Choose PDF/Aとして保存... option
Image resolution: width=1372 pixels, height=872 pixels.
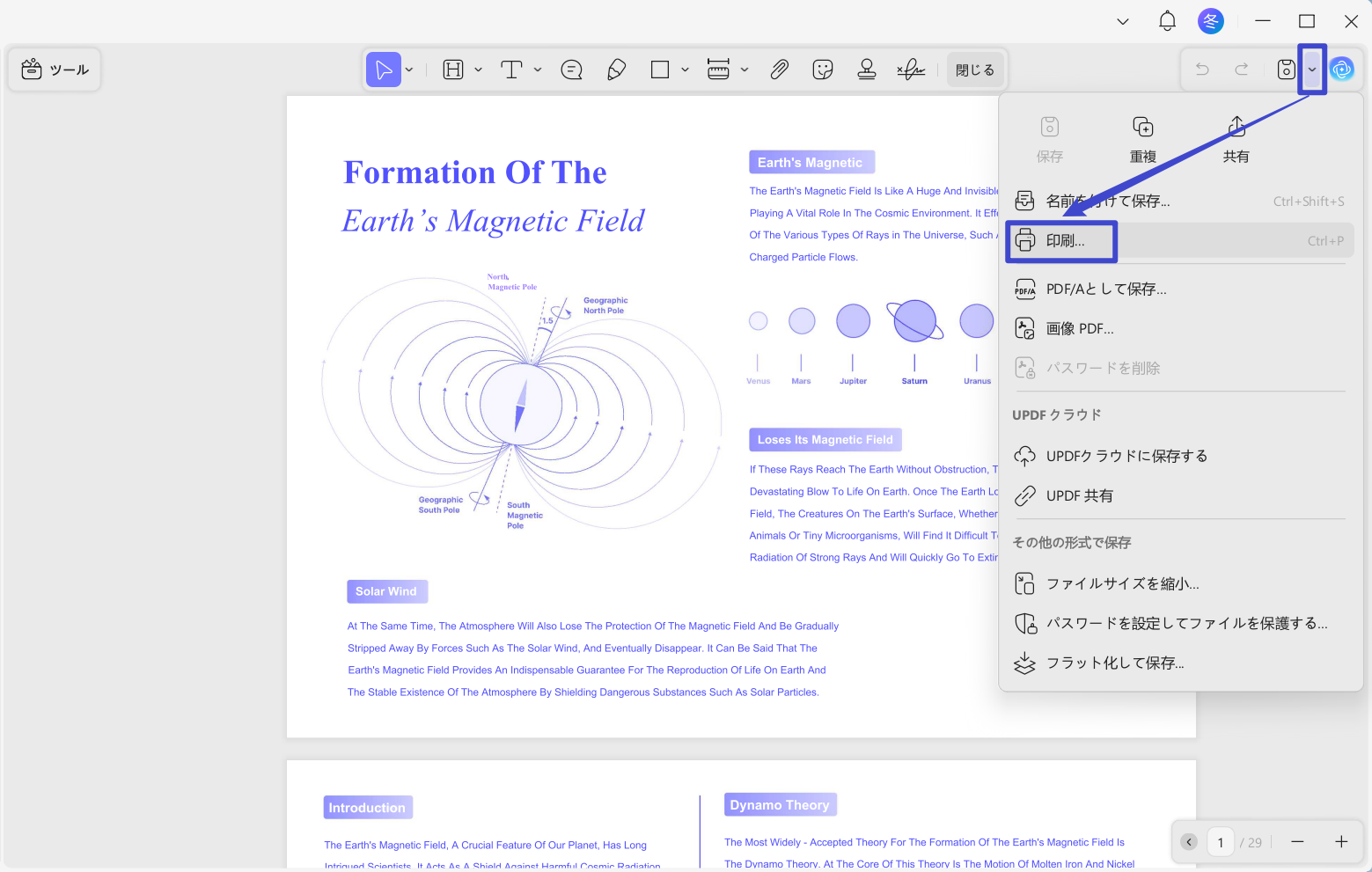coord(1179,289)
